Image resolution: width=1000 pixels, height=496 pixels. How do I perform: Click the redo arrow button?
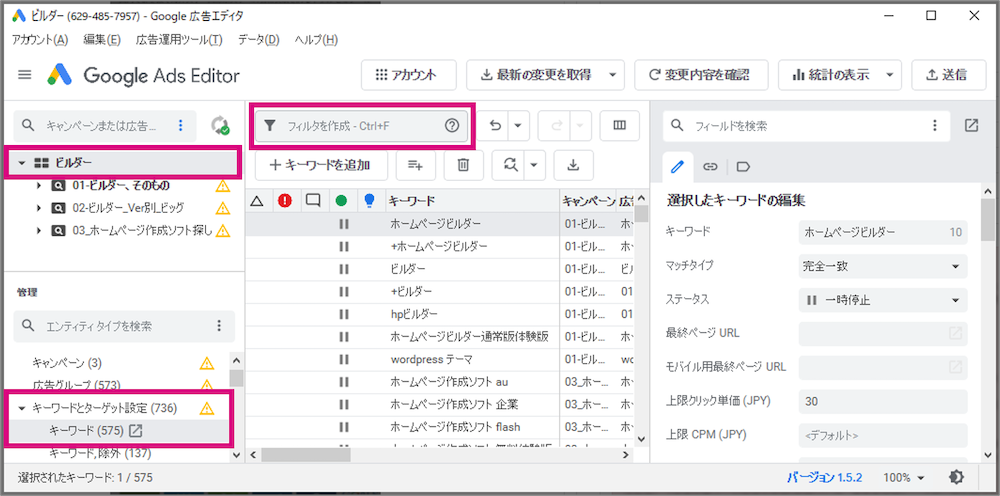coord(555,126)
